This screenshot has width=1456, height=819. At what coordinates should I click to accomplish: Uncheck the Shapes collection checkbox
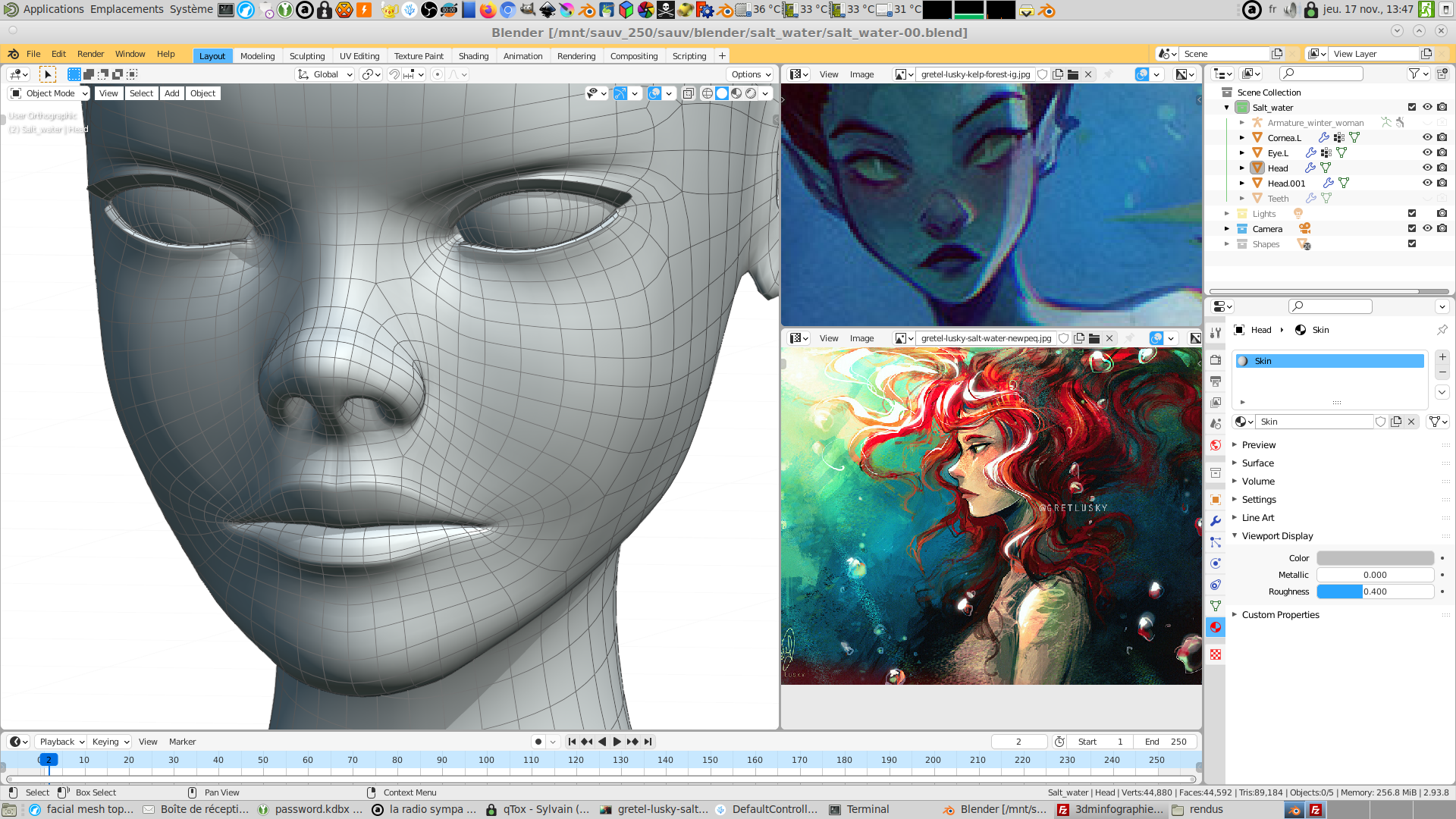1412,243
